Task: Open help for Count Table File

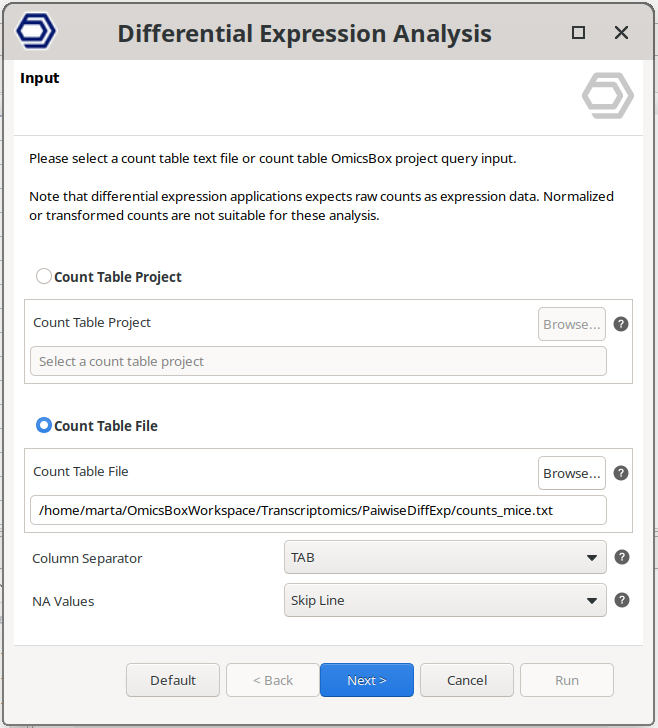Action: pyautogui.click(x=621, y=473)
